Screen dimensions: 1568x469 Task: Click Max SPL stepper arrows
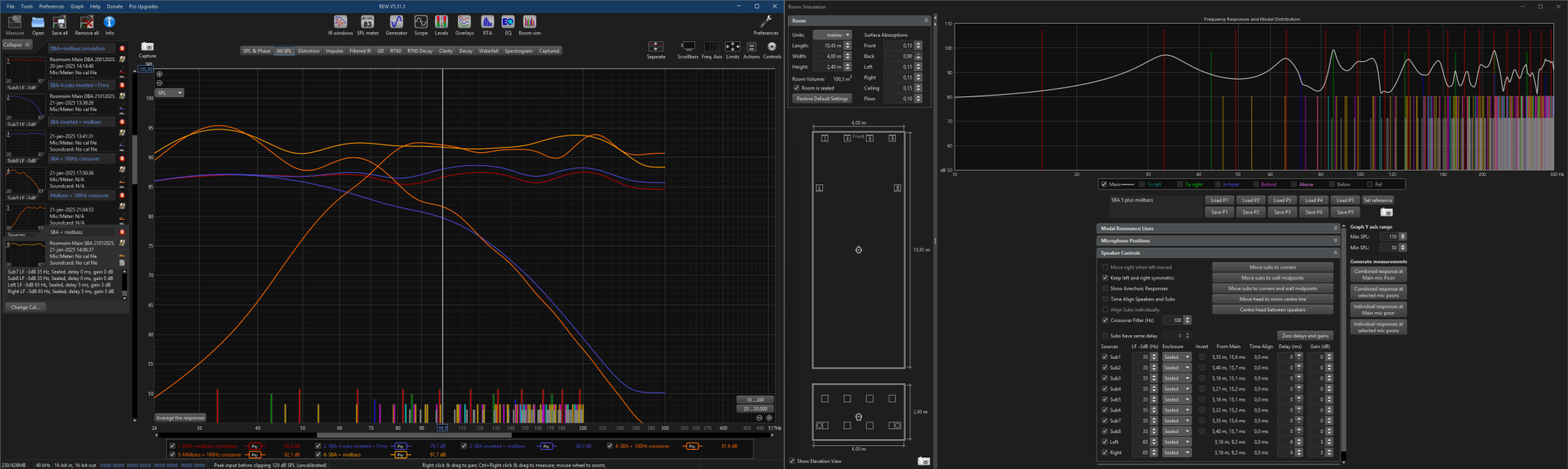point(1403,236)
